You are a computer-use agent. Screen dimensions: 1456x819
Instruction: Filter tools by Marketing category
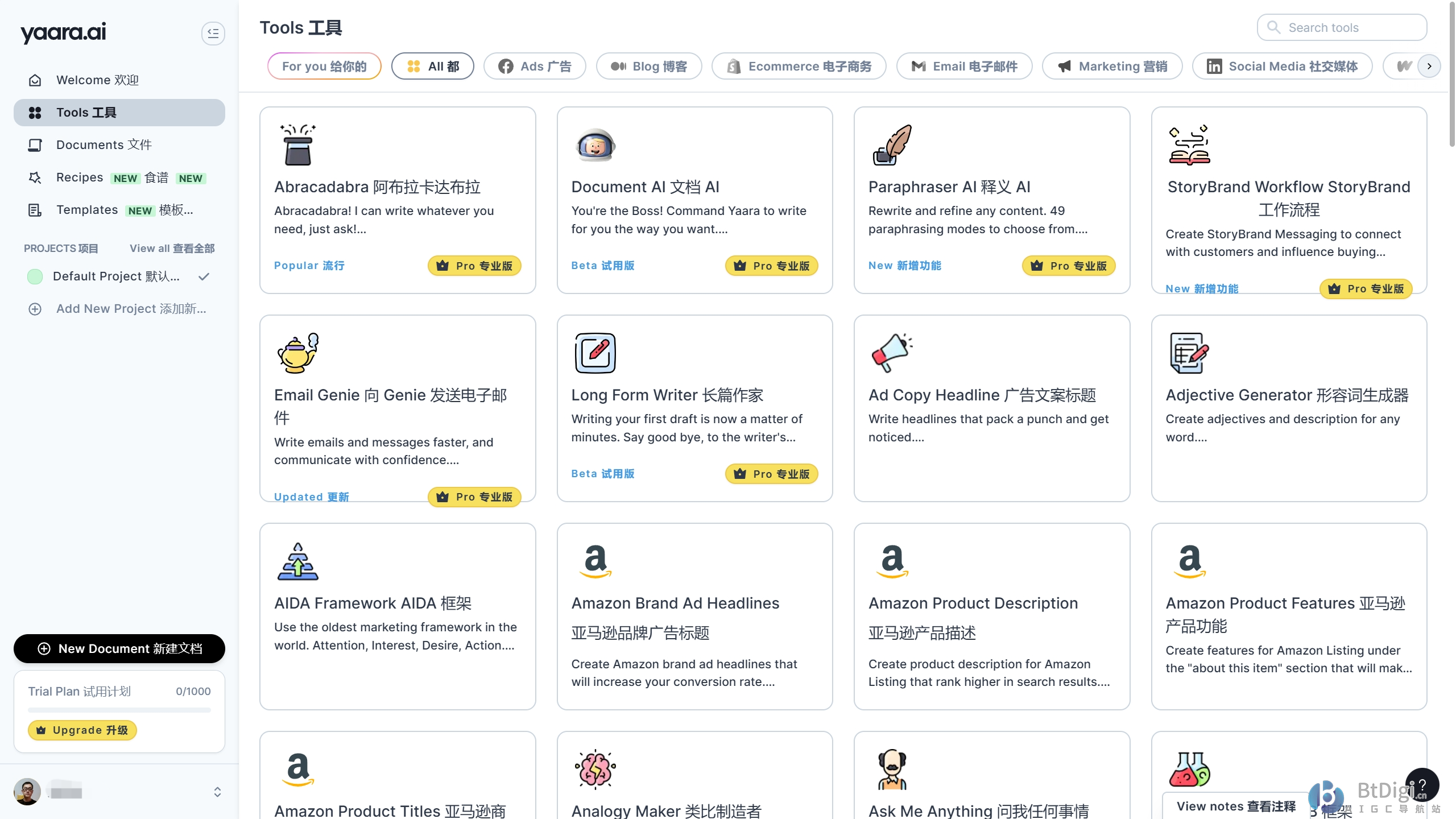(1112, 66)
